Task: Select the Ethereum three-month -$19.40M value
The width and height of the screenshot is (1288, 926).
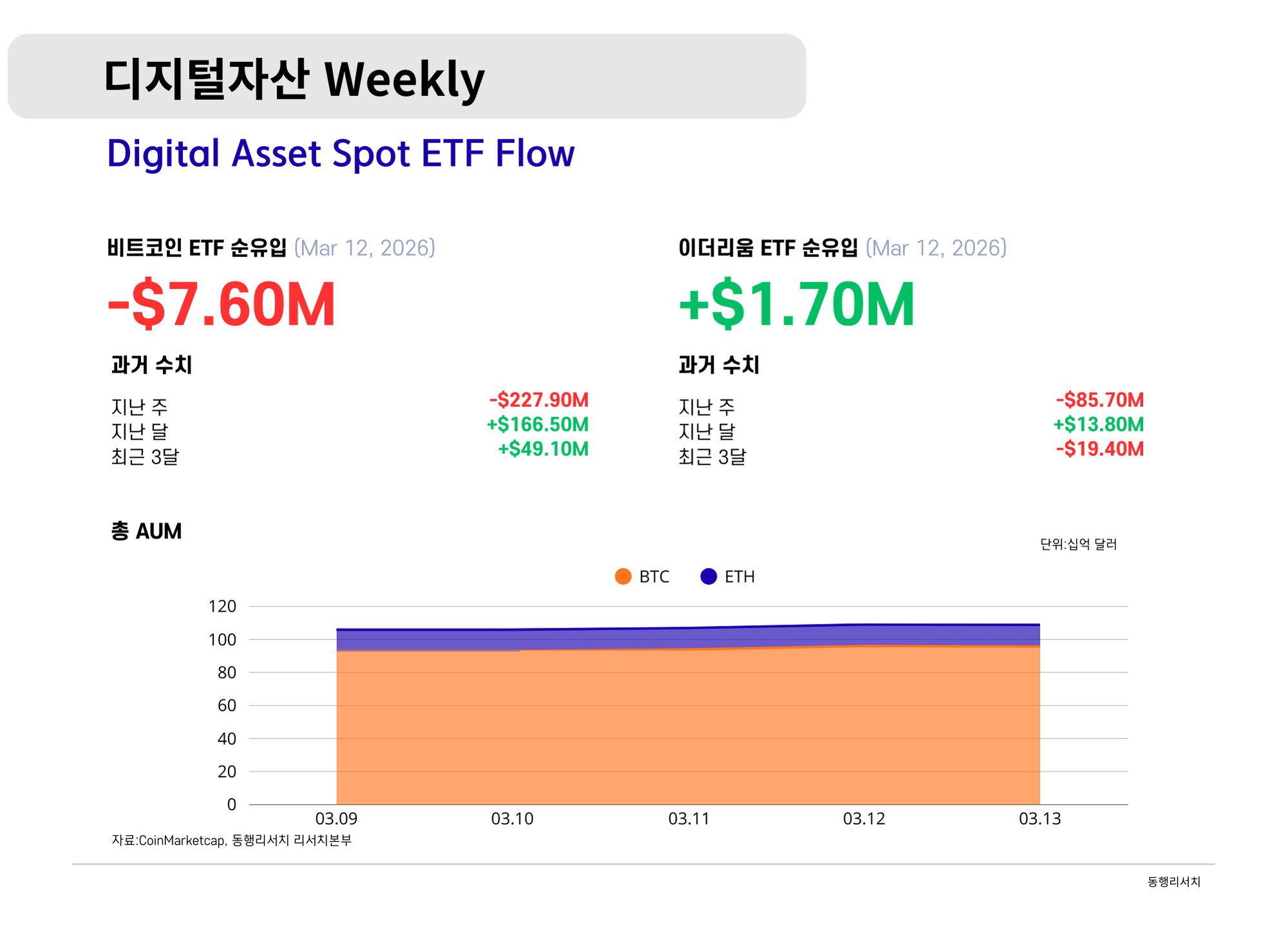Action: point(1100,449)
